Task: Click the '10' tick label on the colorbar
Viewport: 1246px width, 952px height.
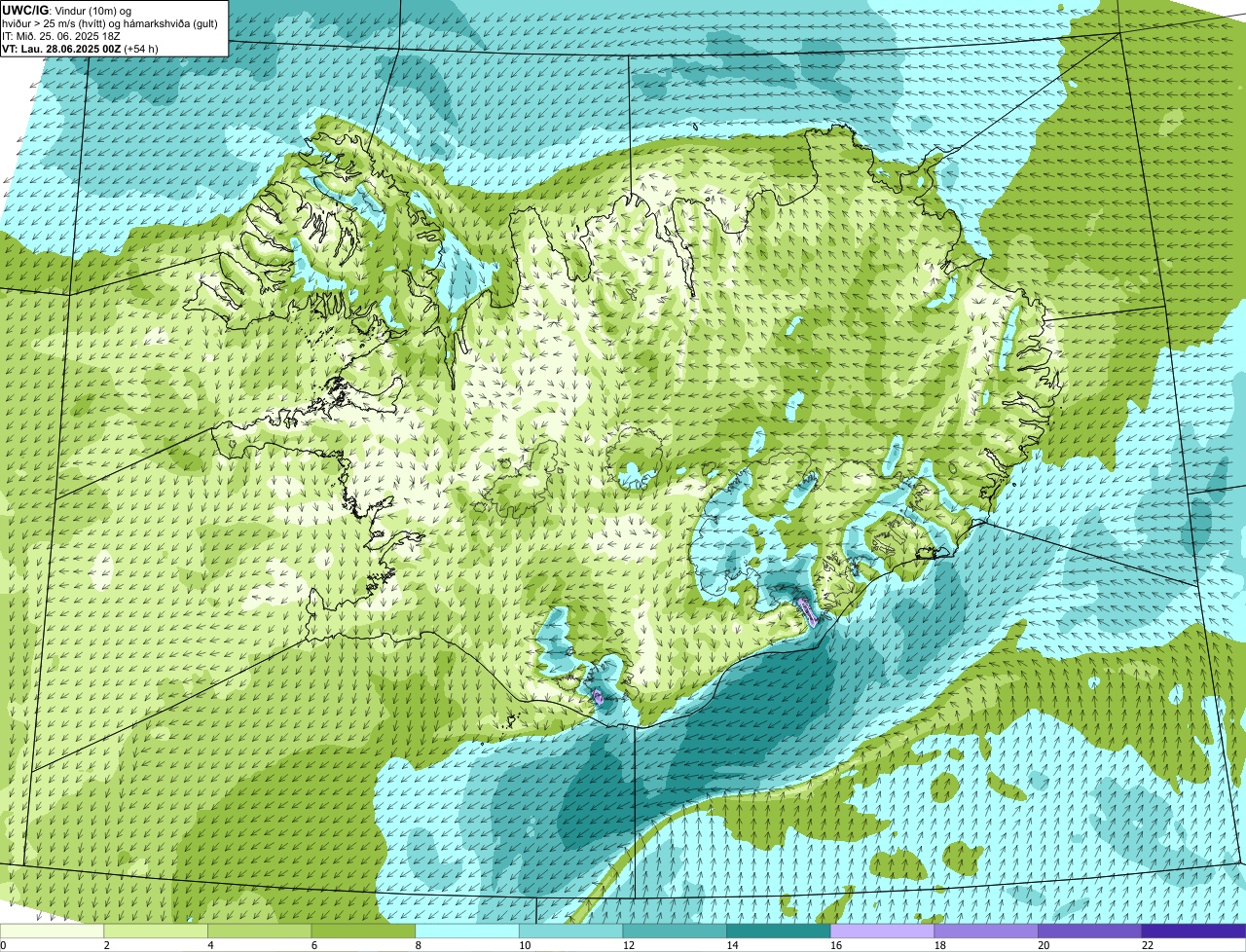Action: point(525,945)
